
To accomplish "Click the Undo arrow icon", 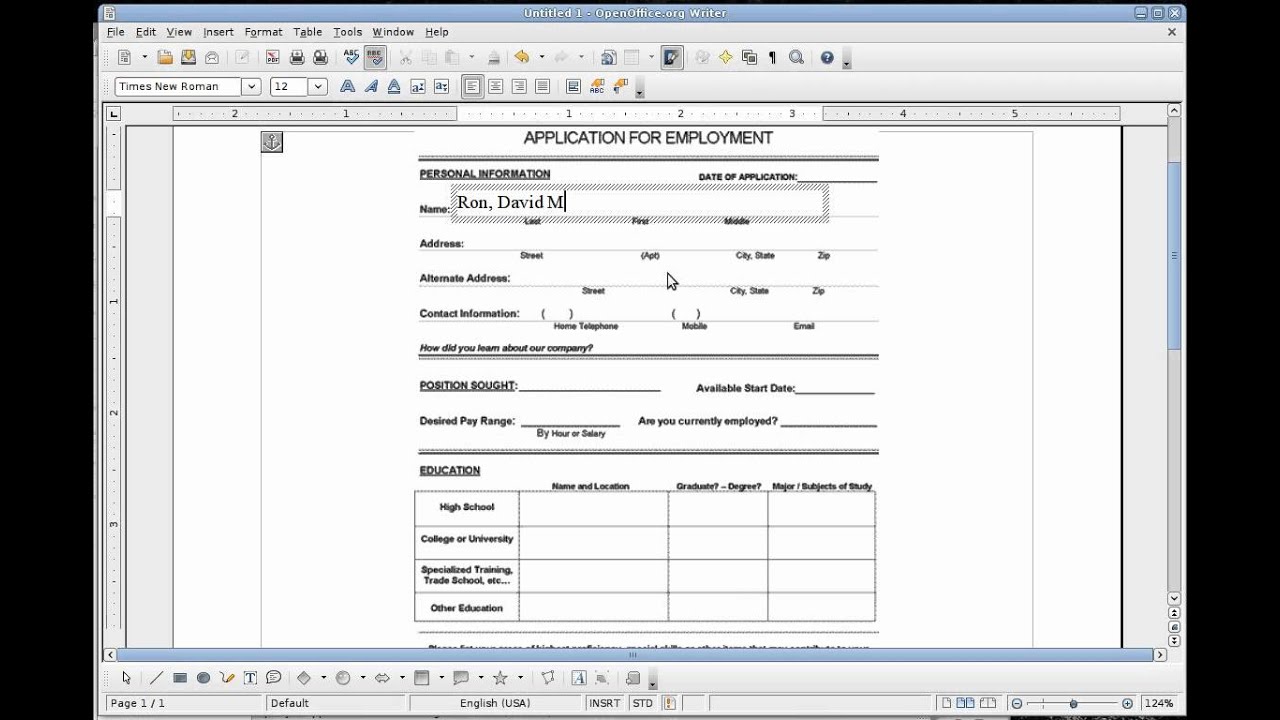I will point(521,58).
